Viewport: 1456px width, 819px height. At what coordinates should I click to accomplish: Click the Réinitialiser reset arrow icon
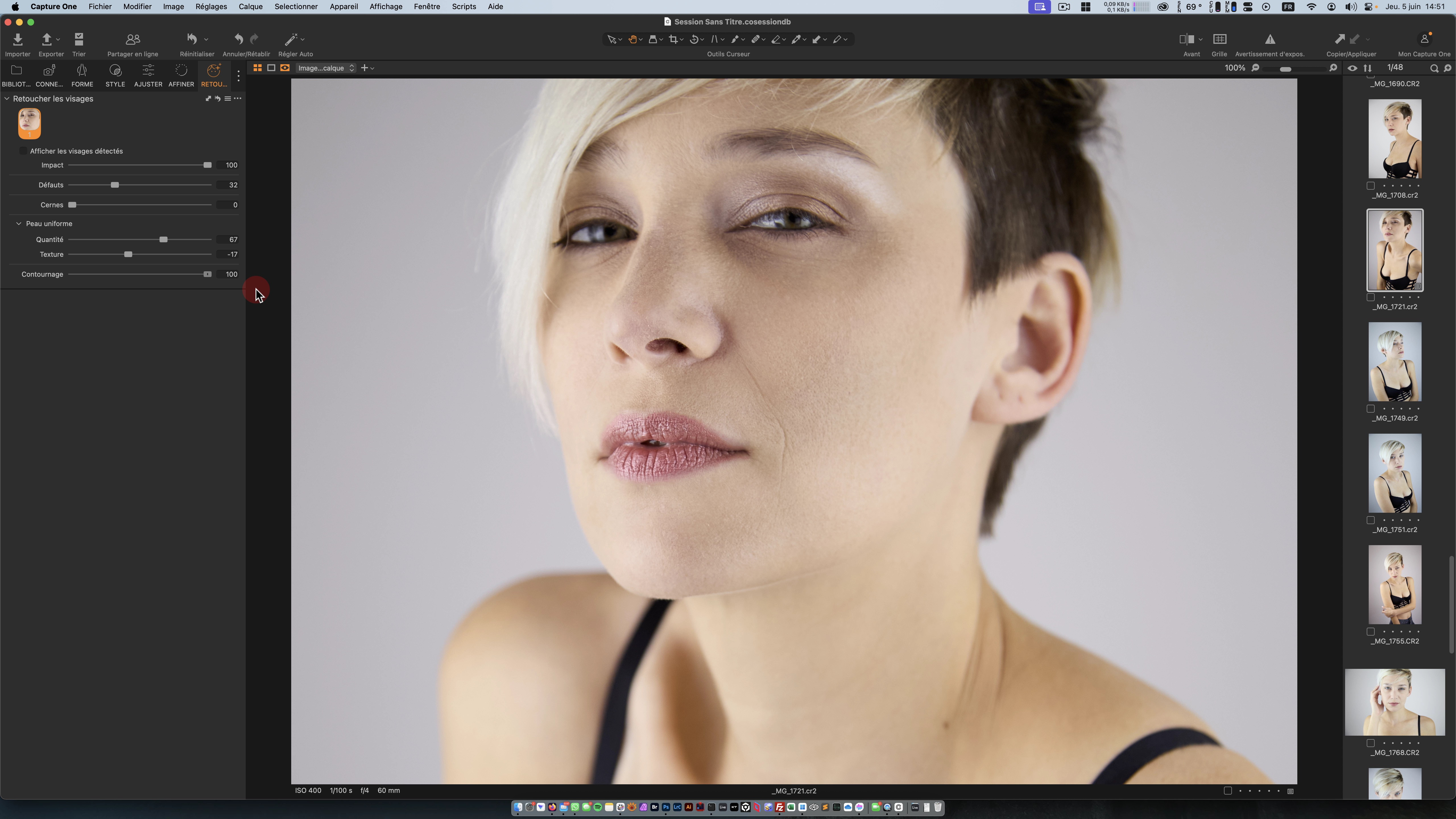(x=192, y=39)
